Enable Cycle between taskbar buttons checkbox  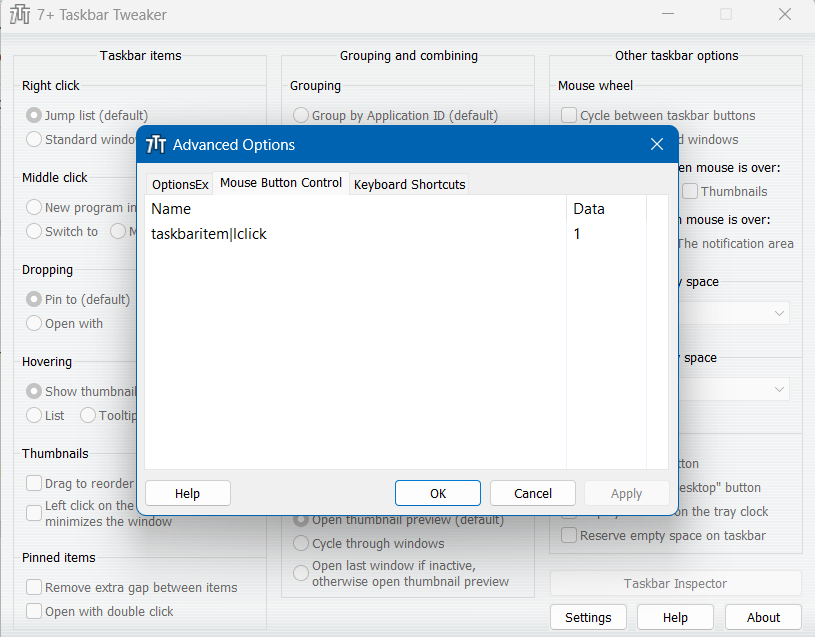(569, 115)
